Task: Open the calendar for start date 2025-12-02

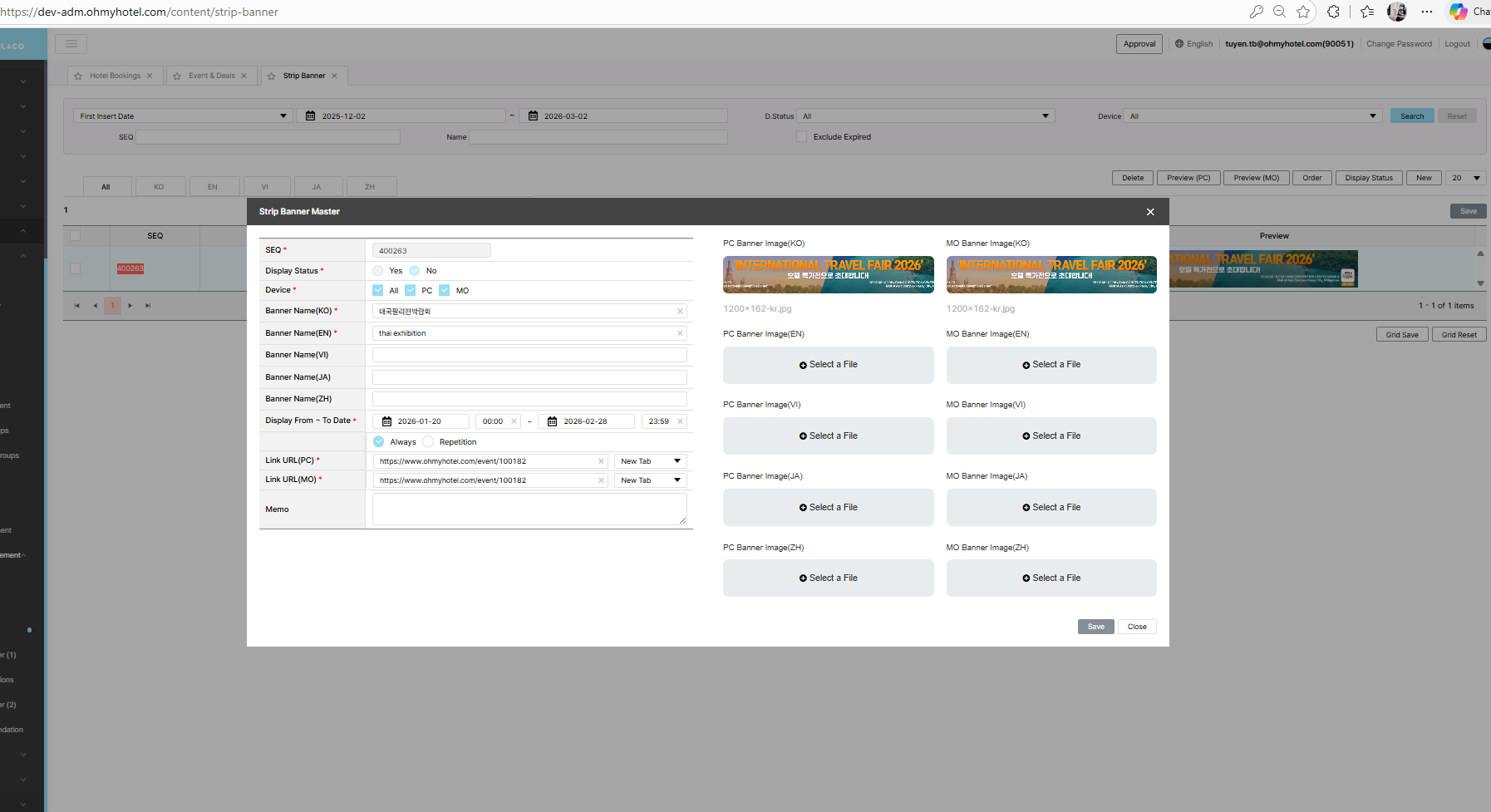Action: pyautogui.click(x=311, y=116)
